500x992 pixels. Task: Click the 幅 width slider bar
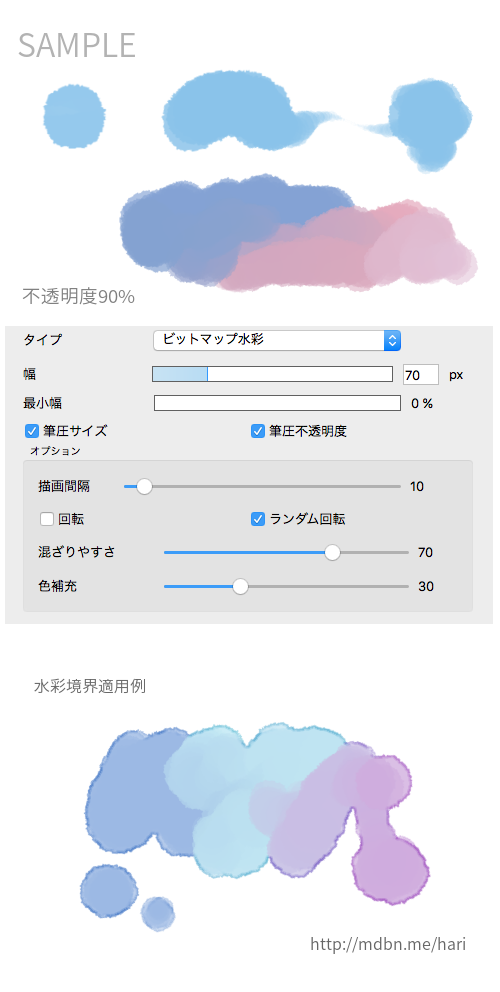pyautogui.click(x=272, y=374)
